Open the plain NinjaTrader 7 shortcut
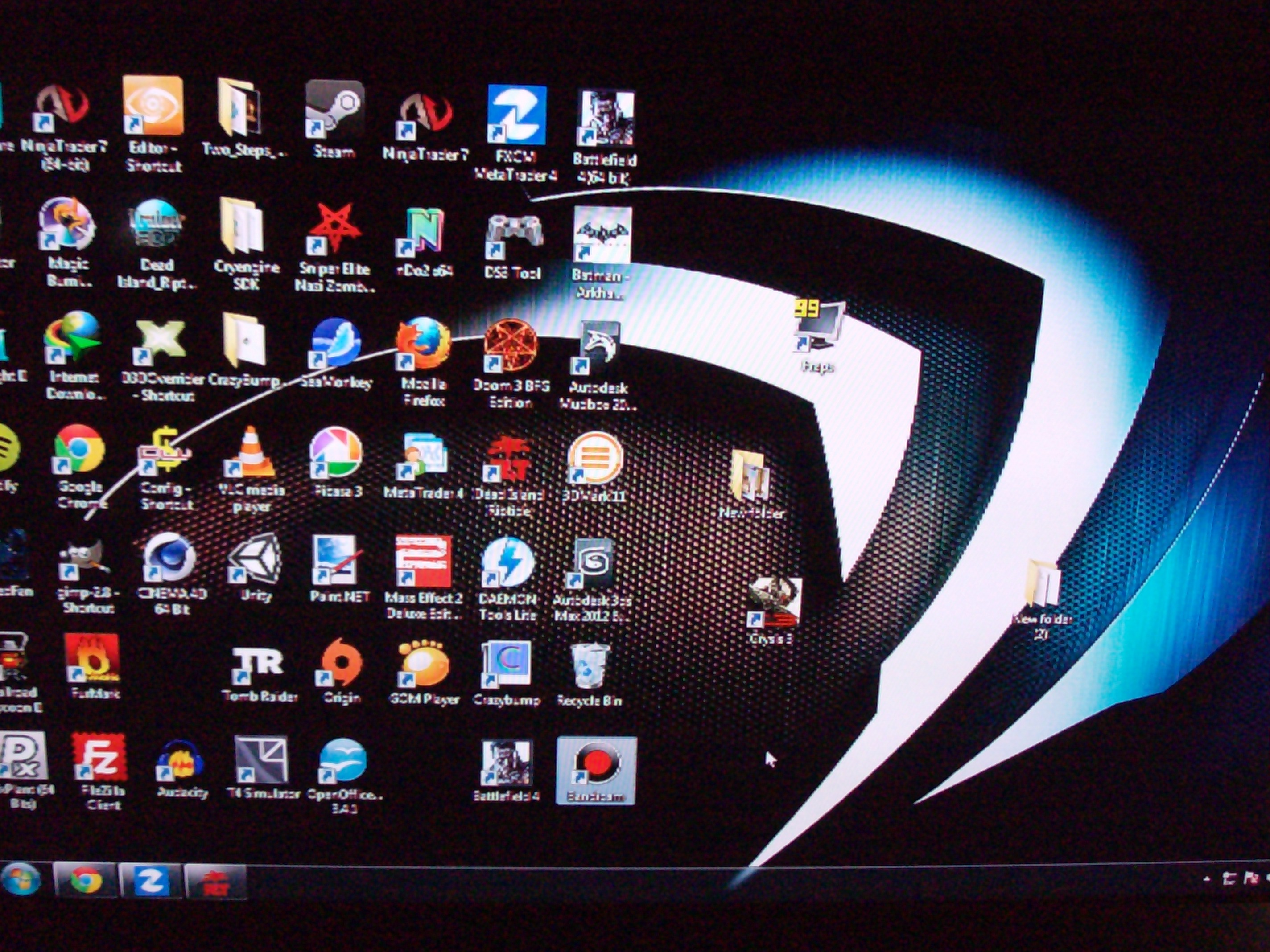 [426, 127]
